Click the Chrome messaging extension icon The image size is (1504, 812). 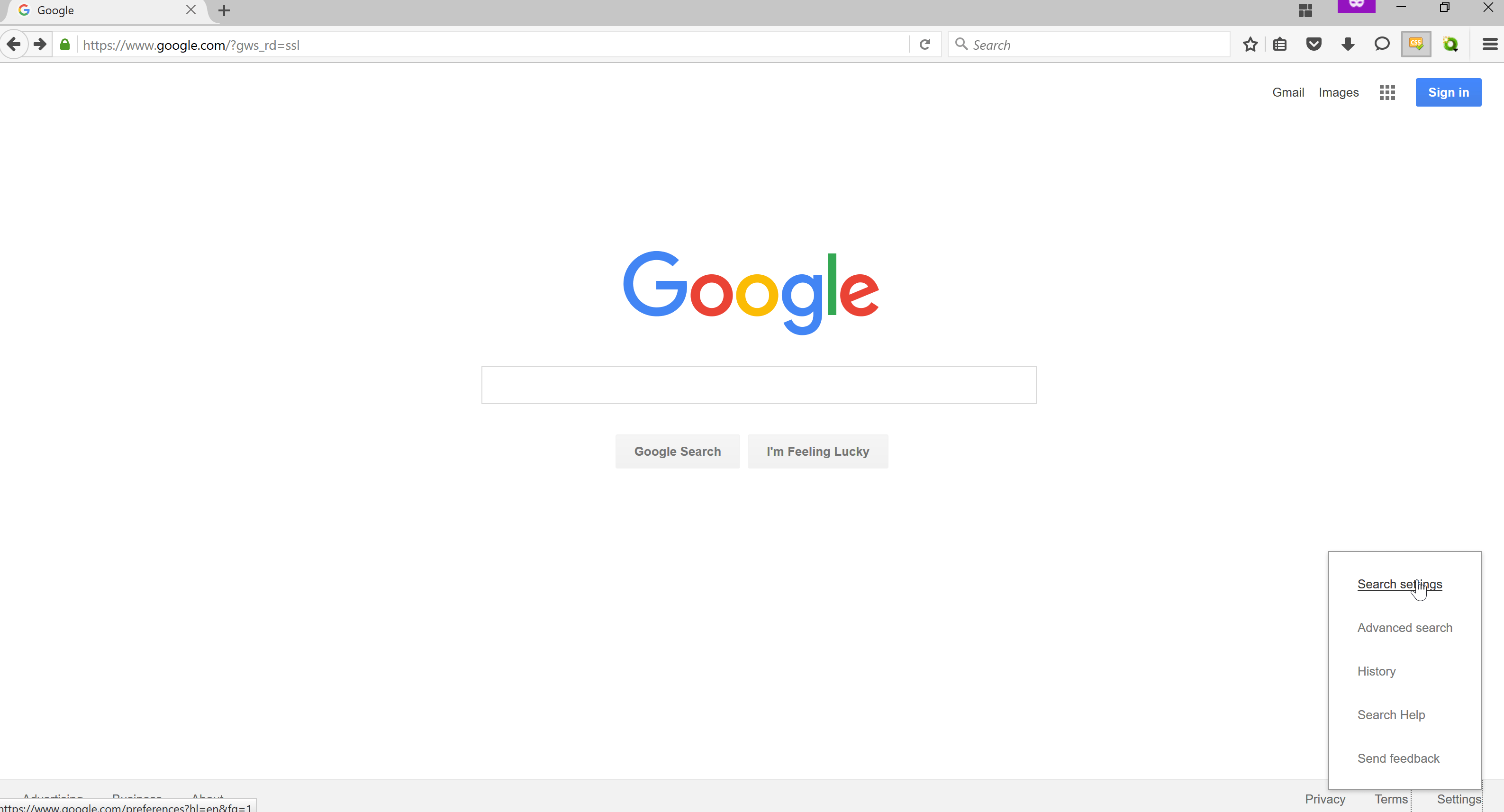[x=1382, y=44]
